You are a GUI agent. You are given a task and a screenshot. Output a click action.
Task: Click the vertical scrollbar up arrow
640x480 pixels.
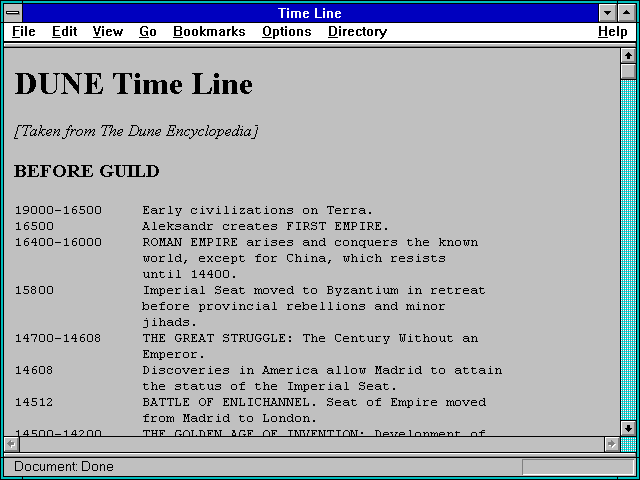click(x=628, y=56)
